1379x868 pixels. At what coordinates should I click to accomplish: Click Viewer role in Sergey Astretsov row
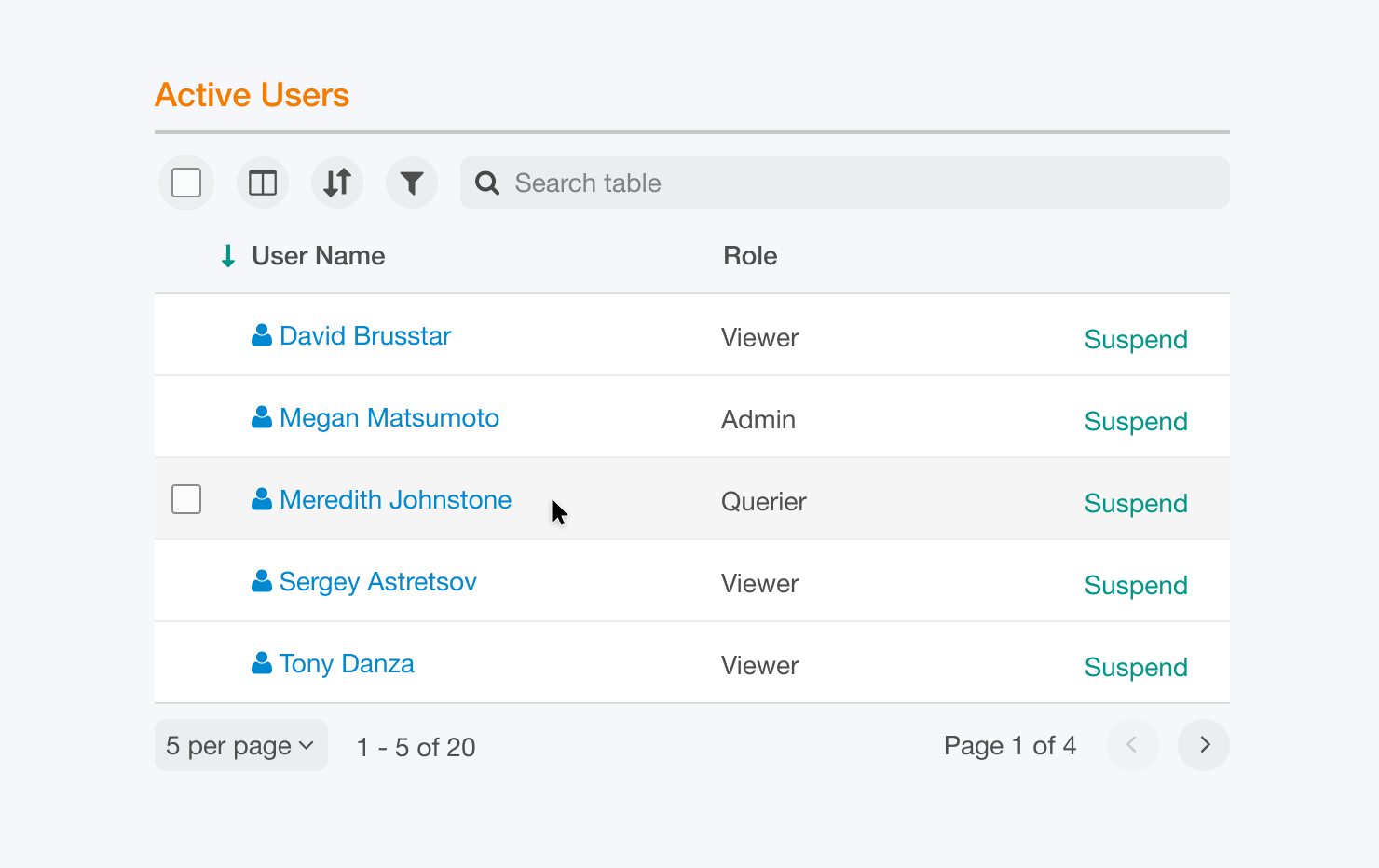[760, 583]
